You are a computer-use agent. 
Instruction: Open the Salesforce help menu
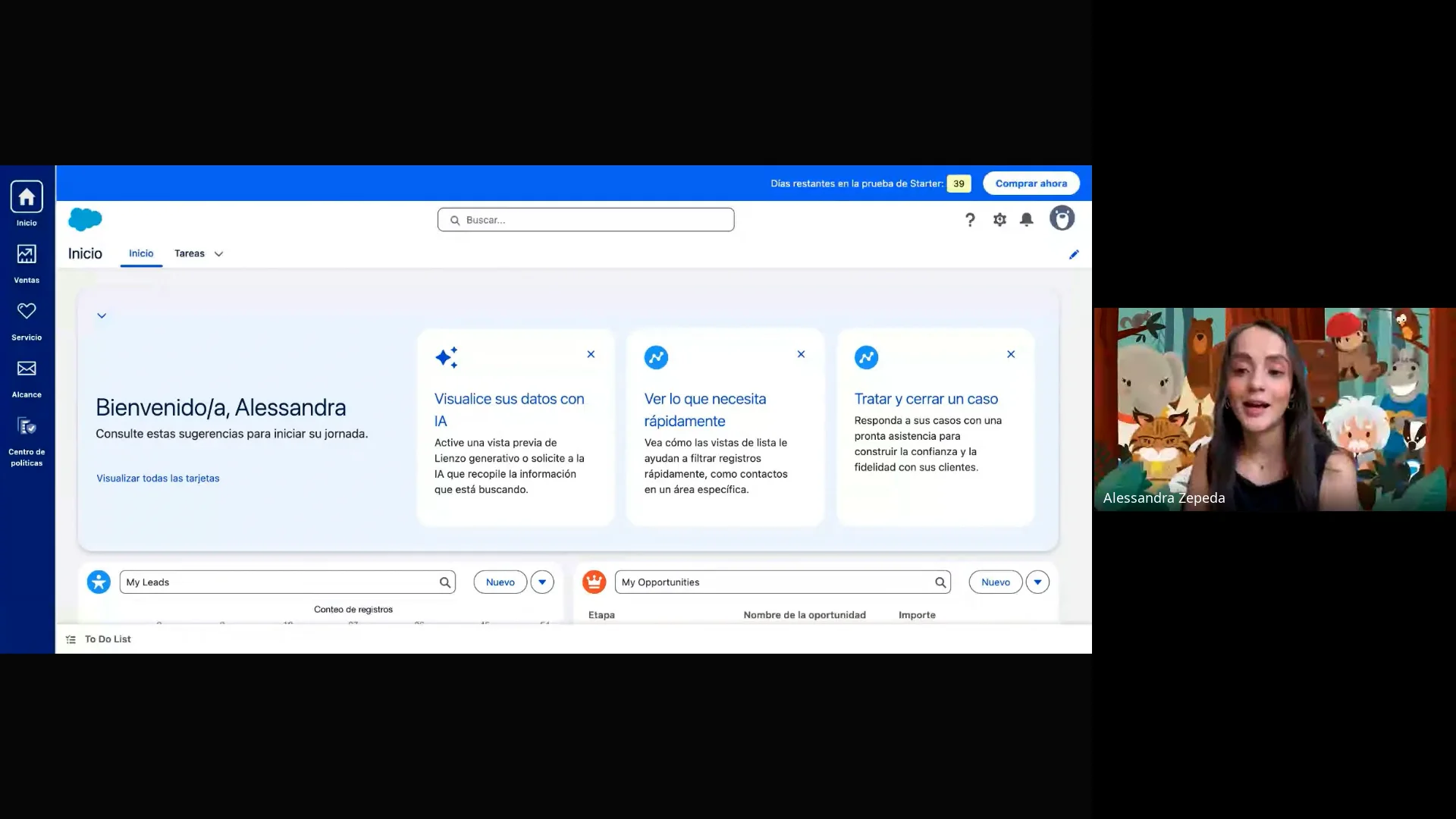971,219
